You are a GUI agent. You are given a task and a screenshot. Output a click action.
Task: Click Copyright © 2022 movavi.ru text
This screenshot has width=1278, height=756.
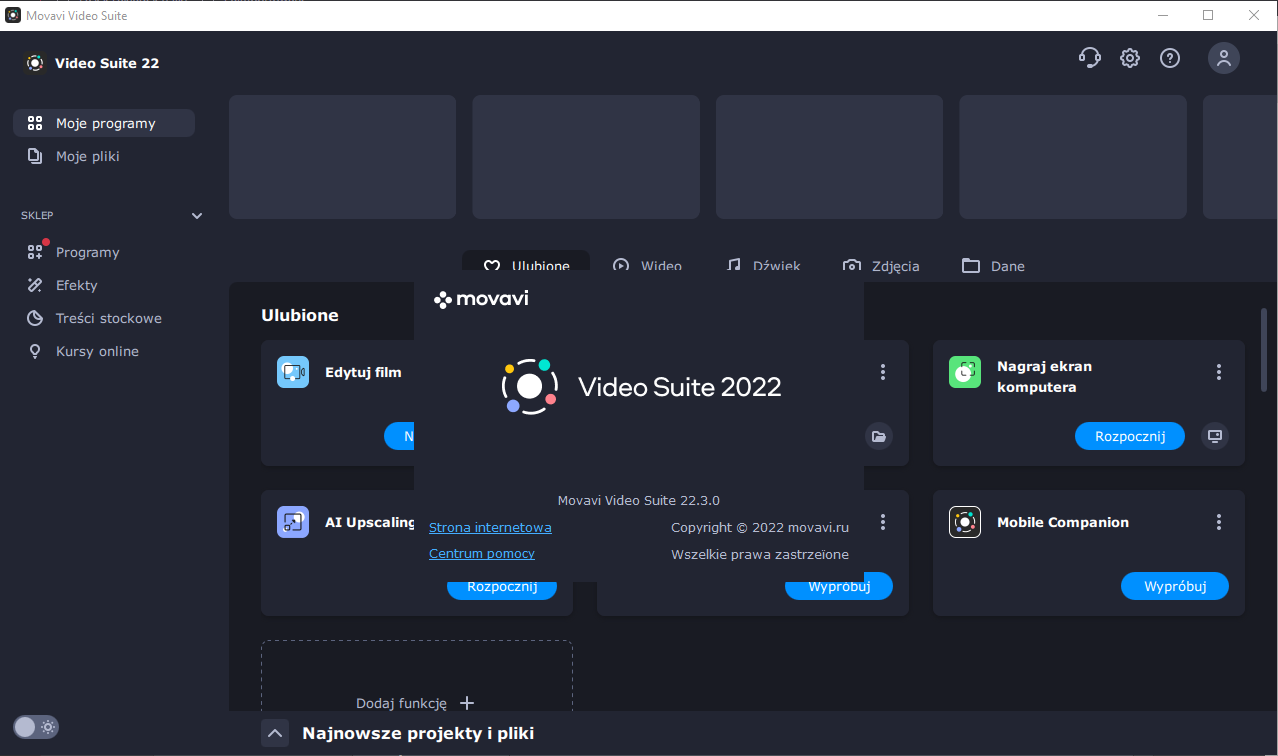(x=760, y=527)
